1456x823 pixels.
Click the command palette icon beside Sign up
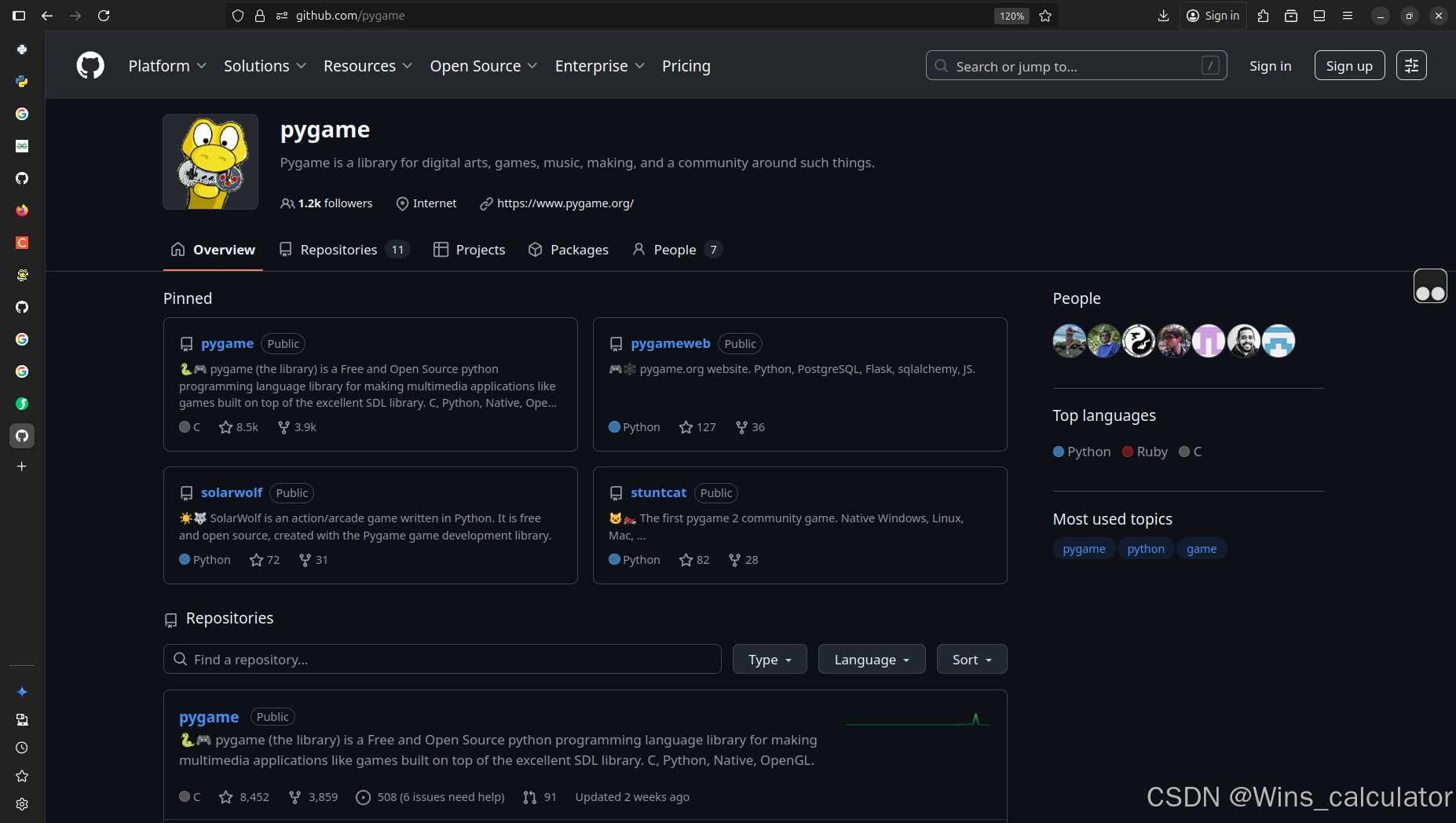[x=1411, y=65]
